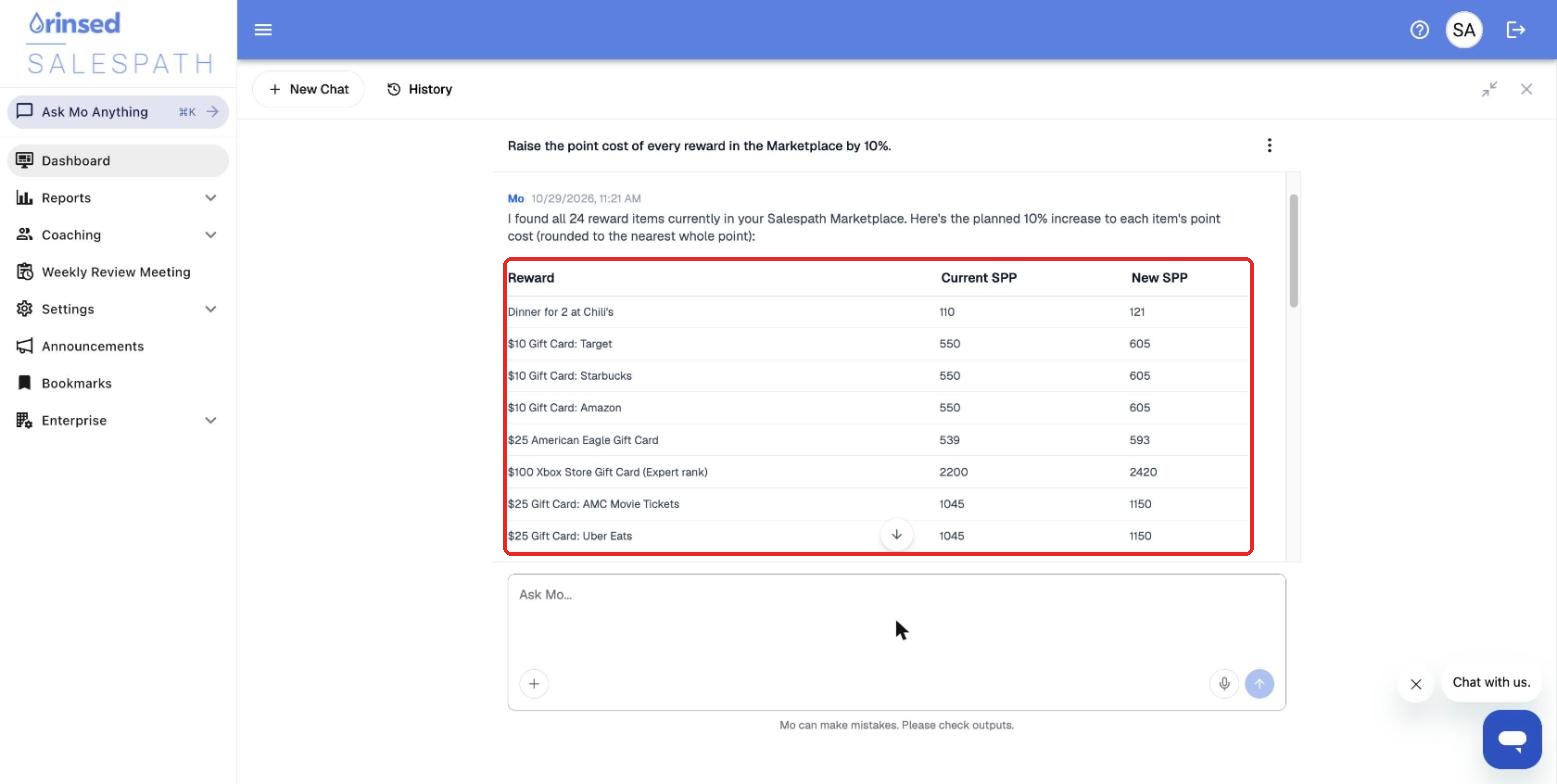Expand the Settings menu chevron
This screenshot has height=784, width=1557.
coord(211,309)
